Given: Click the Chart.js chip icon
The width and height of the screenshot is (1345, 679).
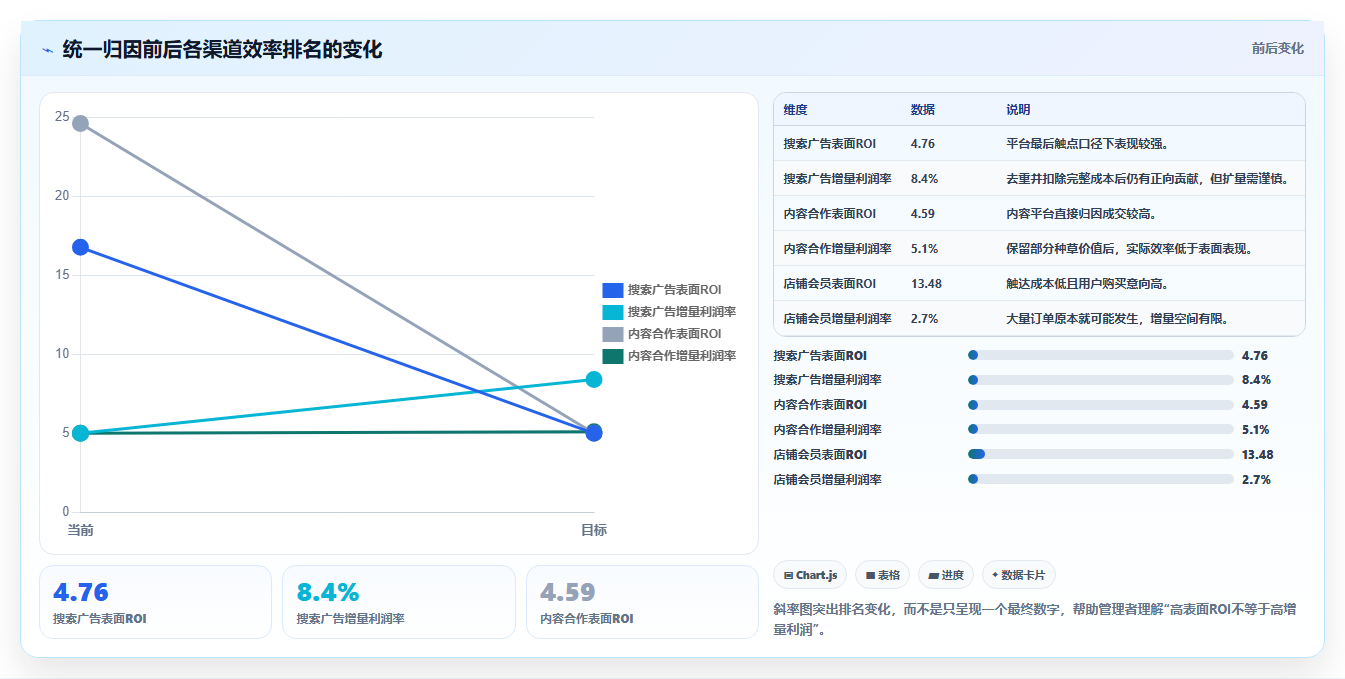Looking at the screenshot, I should 789,575.
